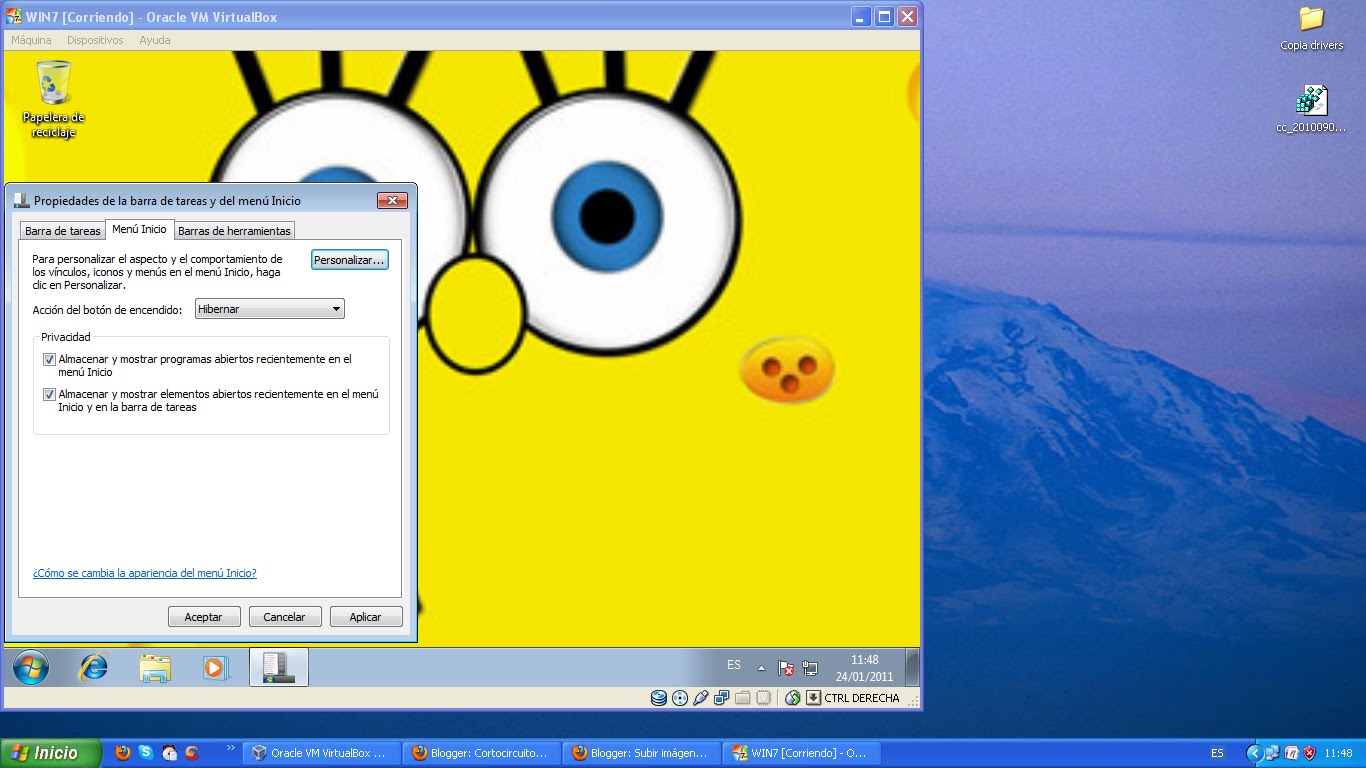The width and height of the screenshot is (1366, 768).
Task: Close the taskbar properties dialog
Action: (x=392, y=200)
